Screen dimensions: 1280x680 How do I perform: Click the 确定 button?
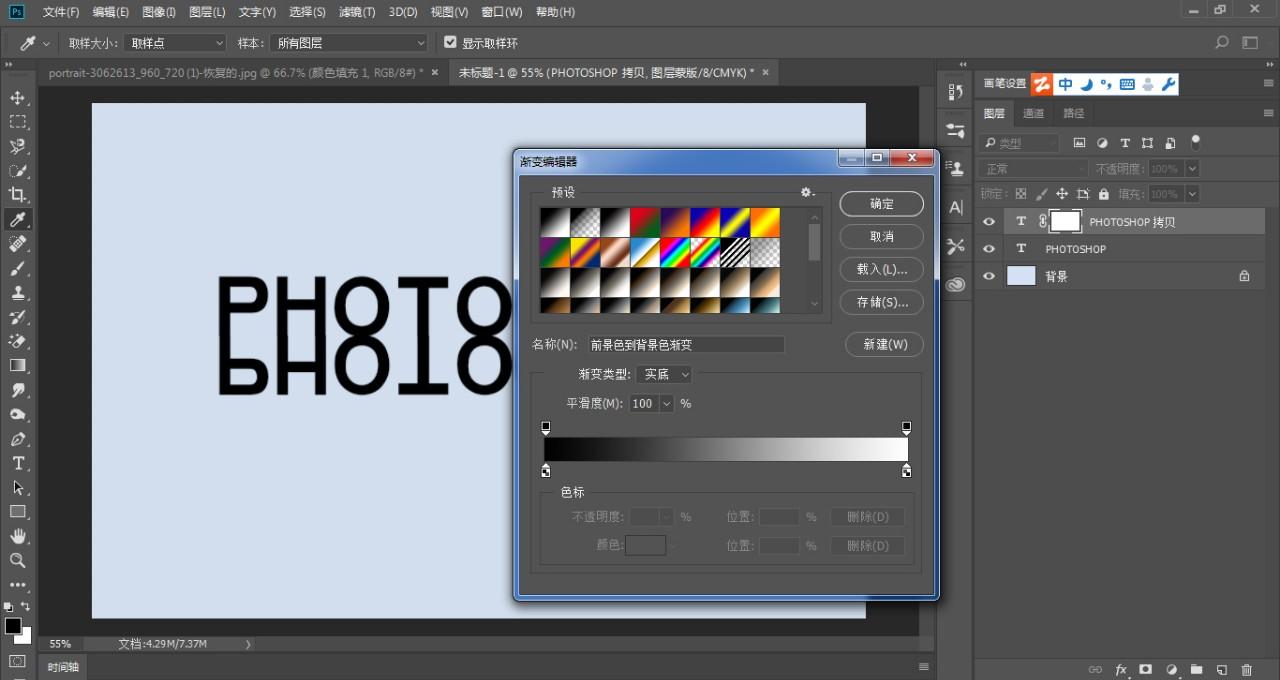pyautogui.click(x=882, y=203)
